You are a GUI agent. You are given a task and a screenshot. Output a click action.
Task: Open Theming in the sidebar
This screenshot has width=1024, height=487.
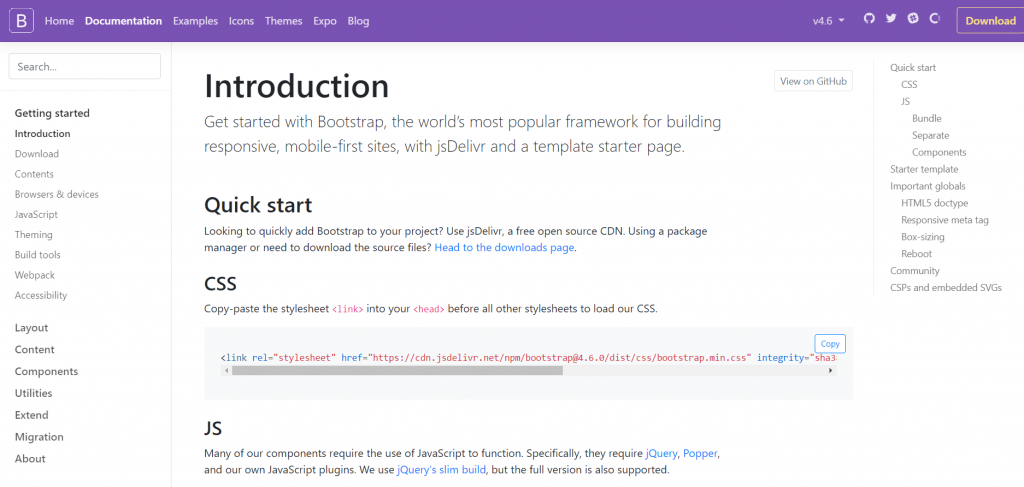pyautogui.click(x=33, y=235)
